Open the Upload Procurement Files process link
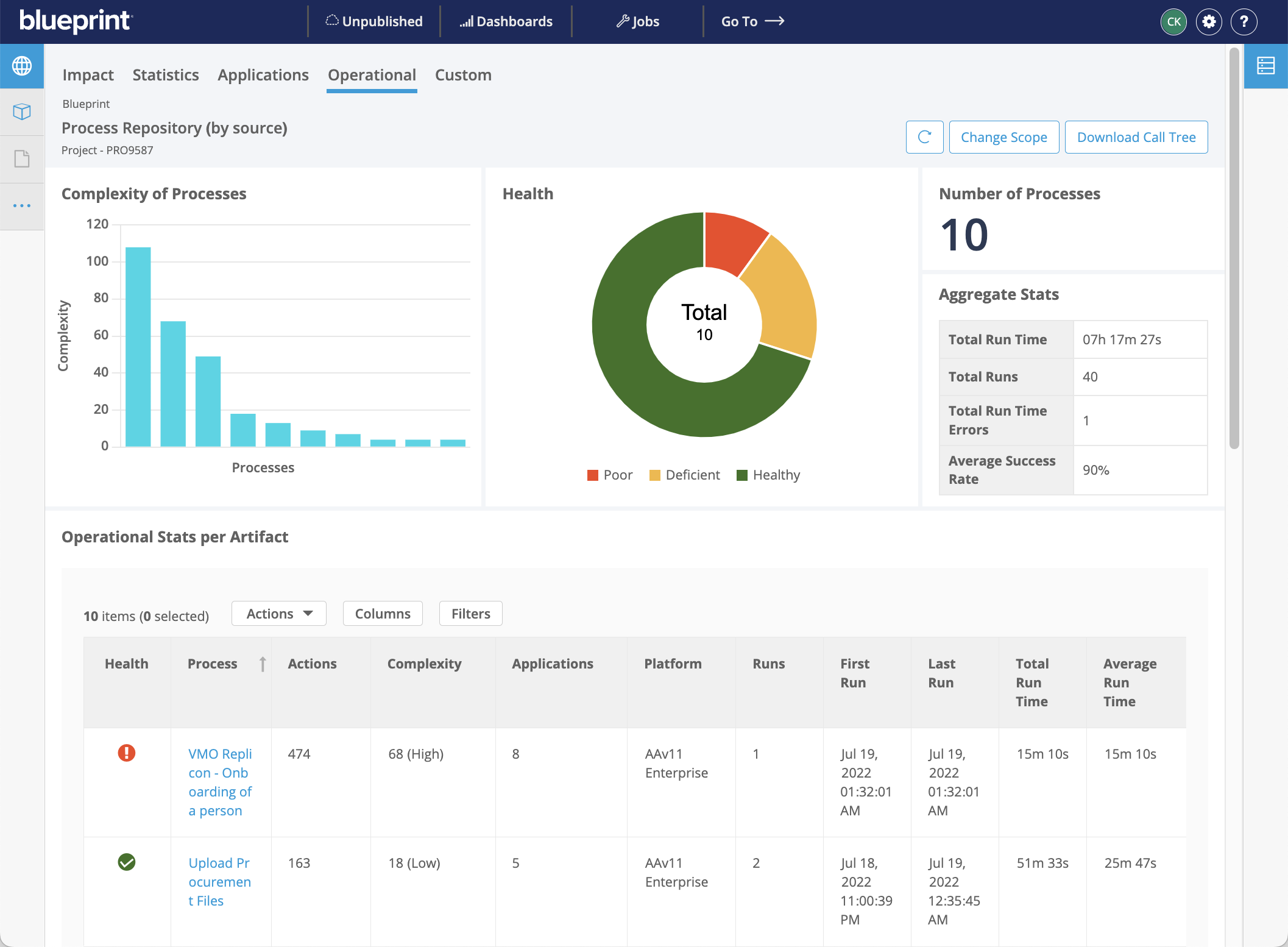1288x947 pixels. pos(219,881)
